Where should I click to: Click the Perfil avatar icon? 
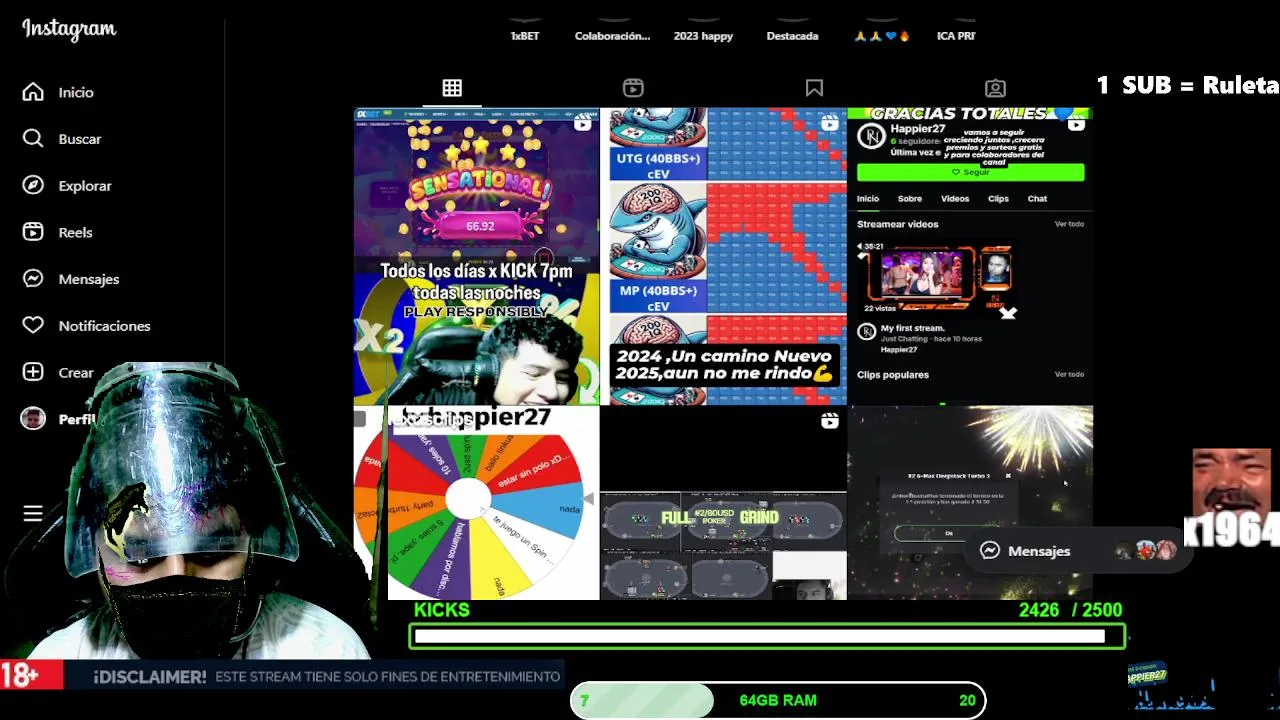[33, 419]
